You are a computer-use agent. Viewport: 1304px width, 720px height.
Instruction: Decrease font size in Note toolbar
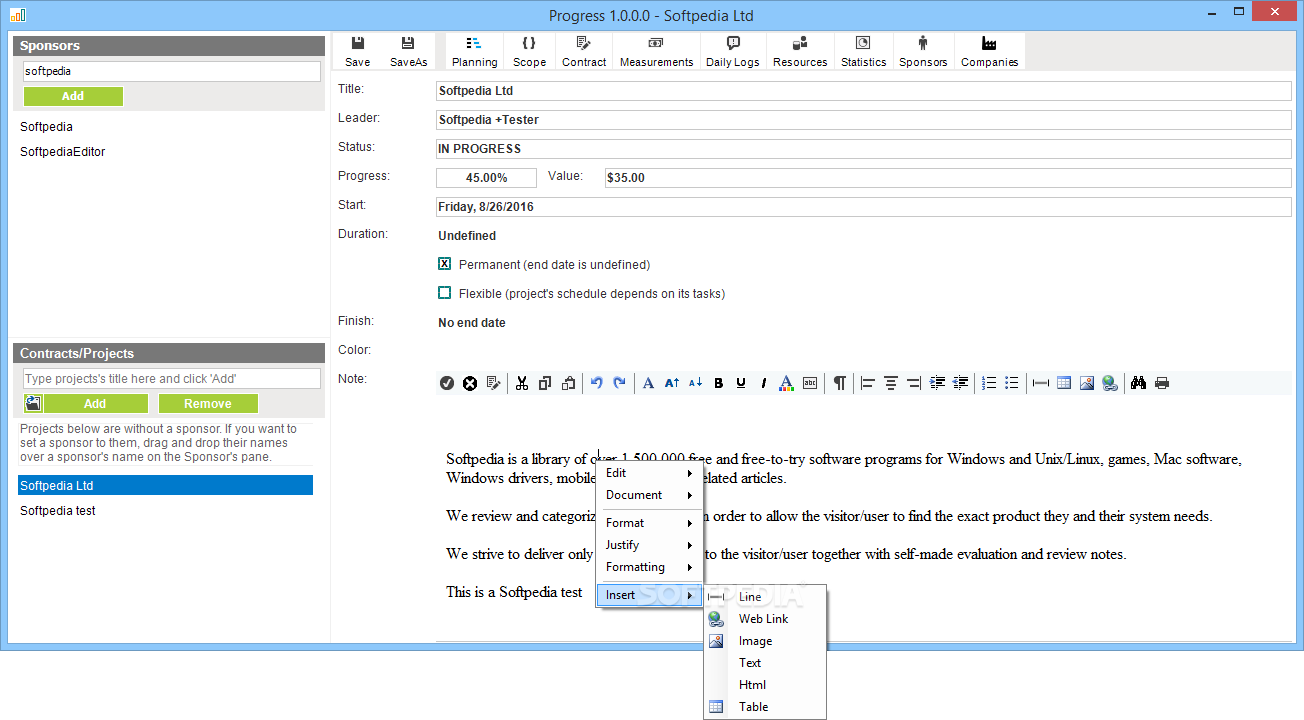[x=695, y=383]
